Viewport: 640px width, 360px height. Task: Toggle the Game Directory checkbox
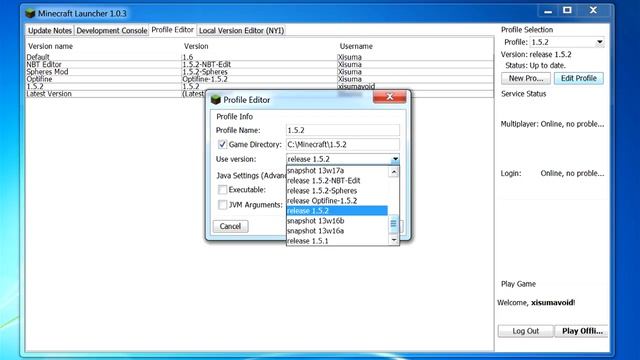(222, 144)
